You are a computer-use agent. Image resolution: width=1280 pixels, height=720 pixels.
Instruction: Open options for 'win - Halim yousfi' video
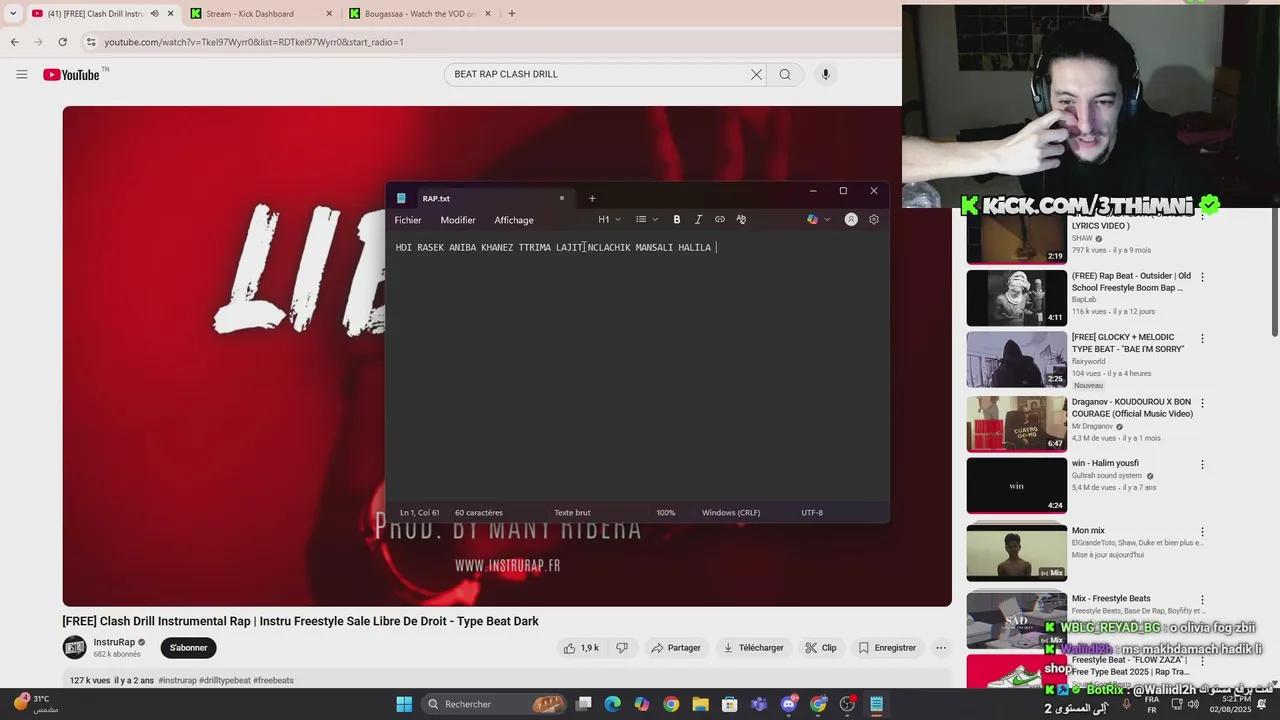[1202, 465]
